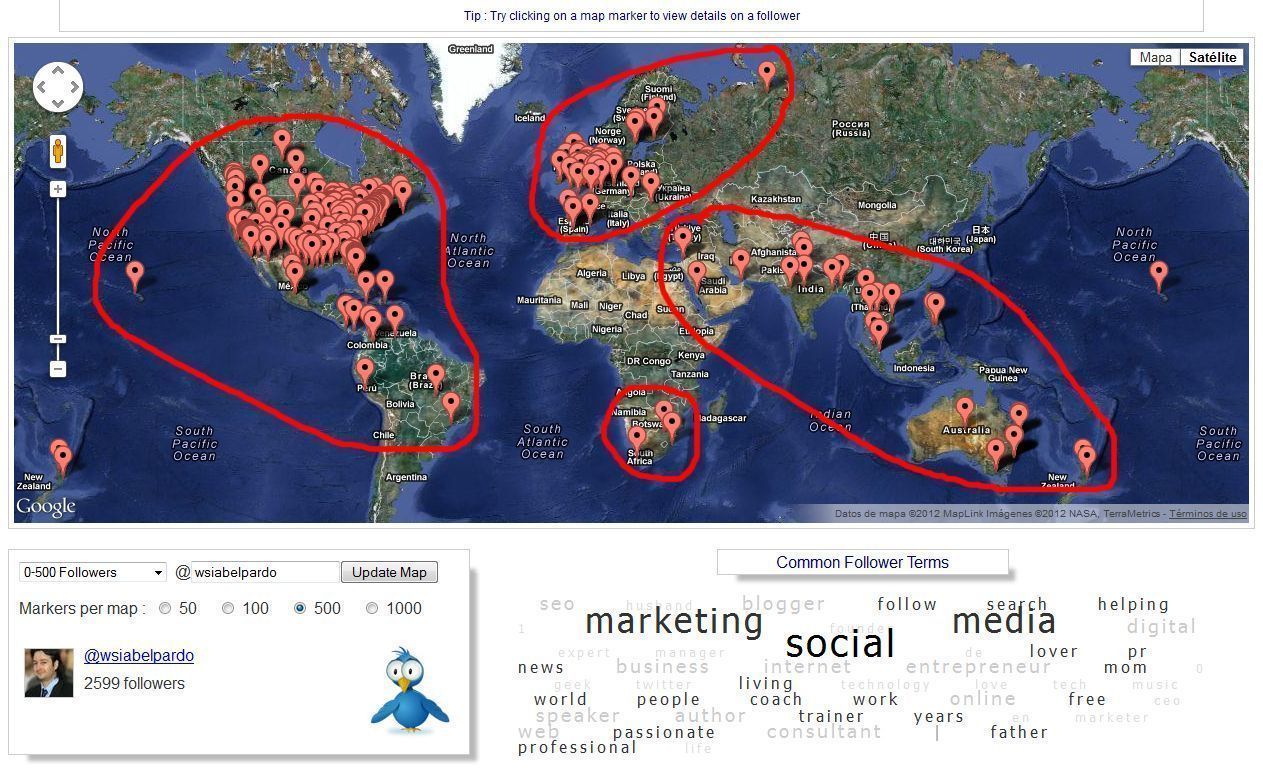Click the marker in southeastern Brazil
This screenshot has width=1263, height=770.
pyautogui.click(x=451, y=405)
